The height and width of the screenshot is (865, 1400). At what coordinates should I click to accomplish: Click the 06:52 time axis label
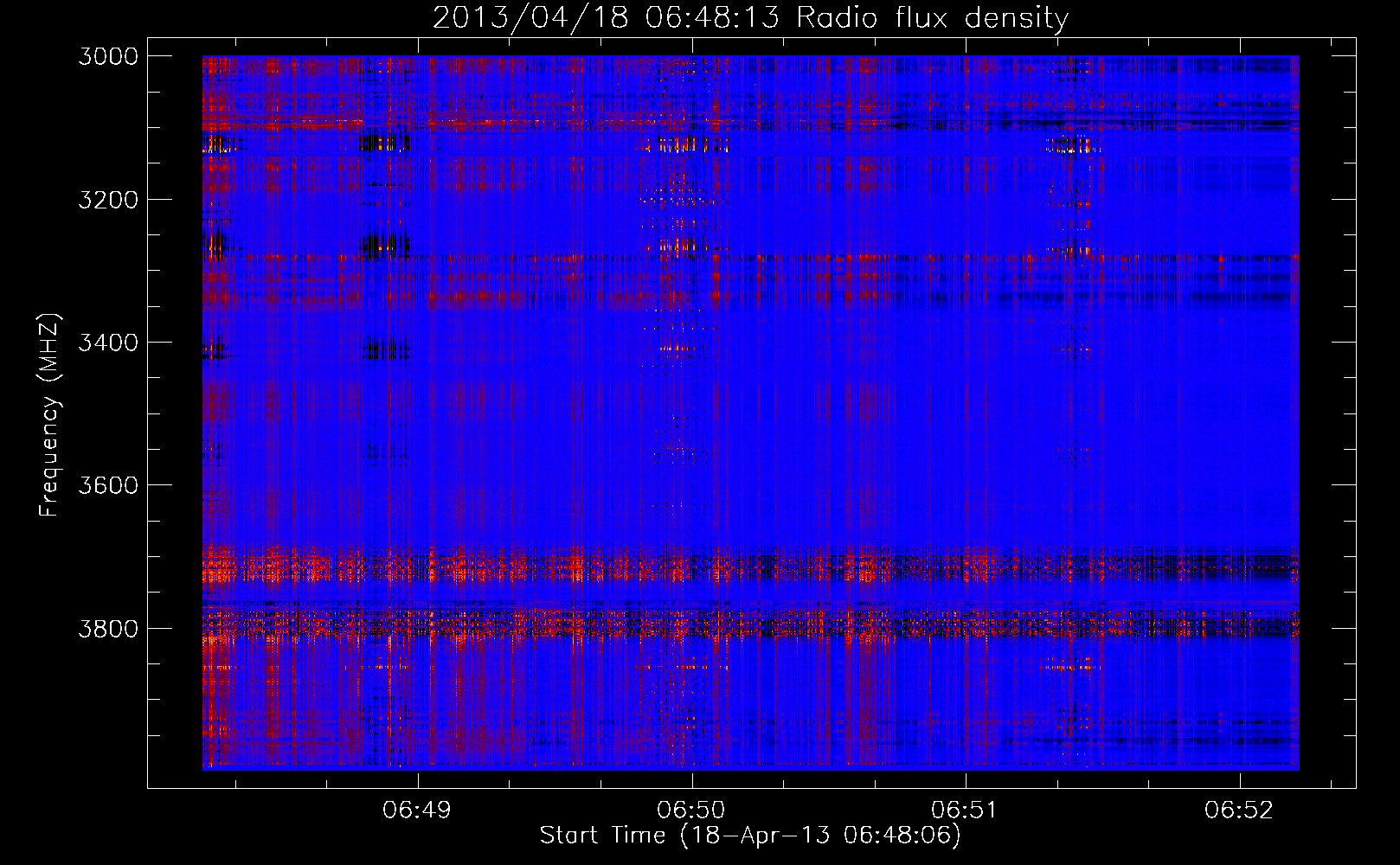coord(1239,810)
